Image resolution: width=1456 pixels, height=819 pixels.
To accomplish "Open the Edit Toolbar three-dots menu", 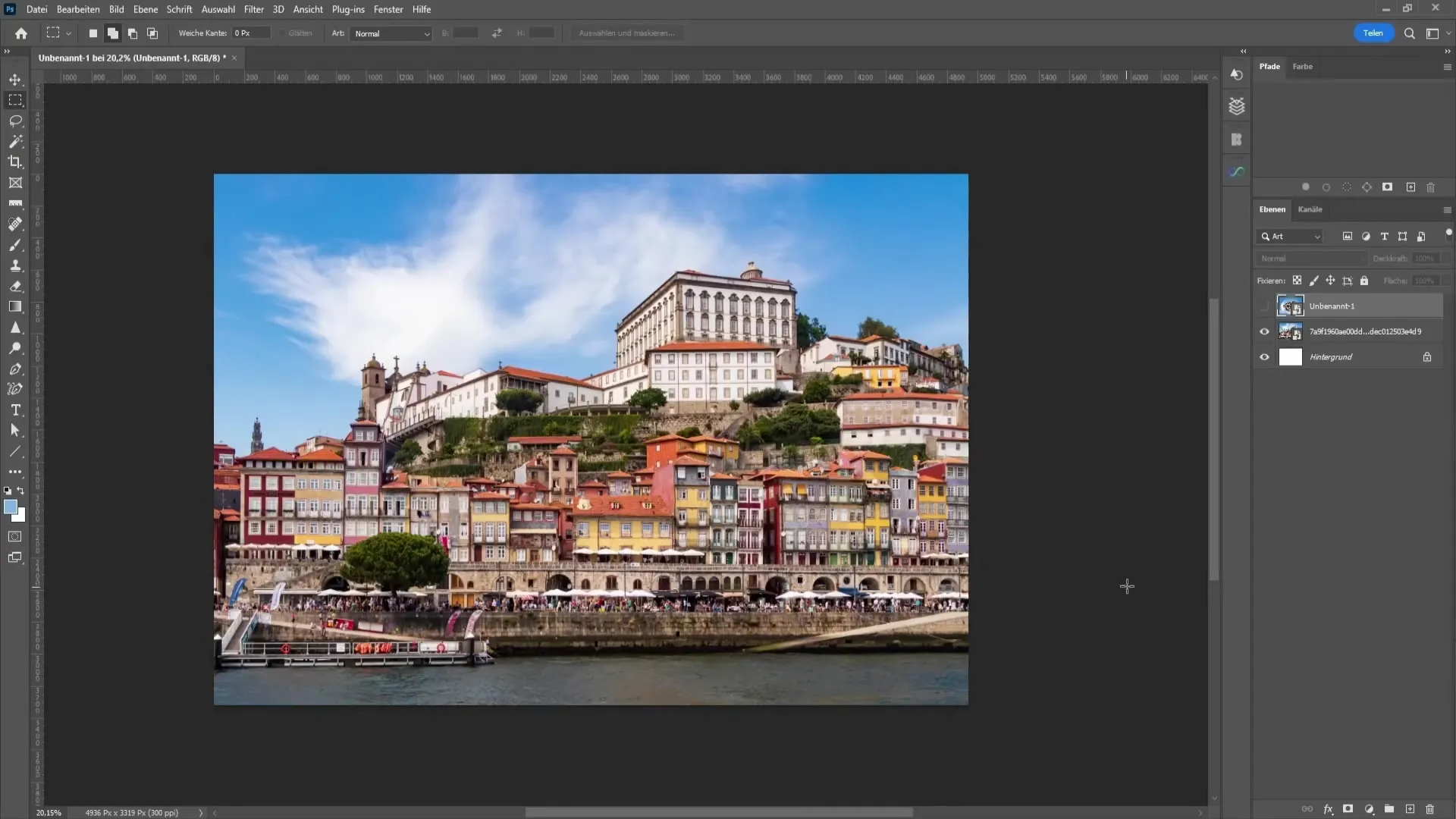I will 15,472.
